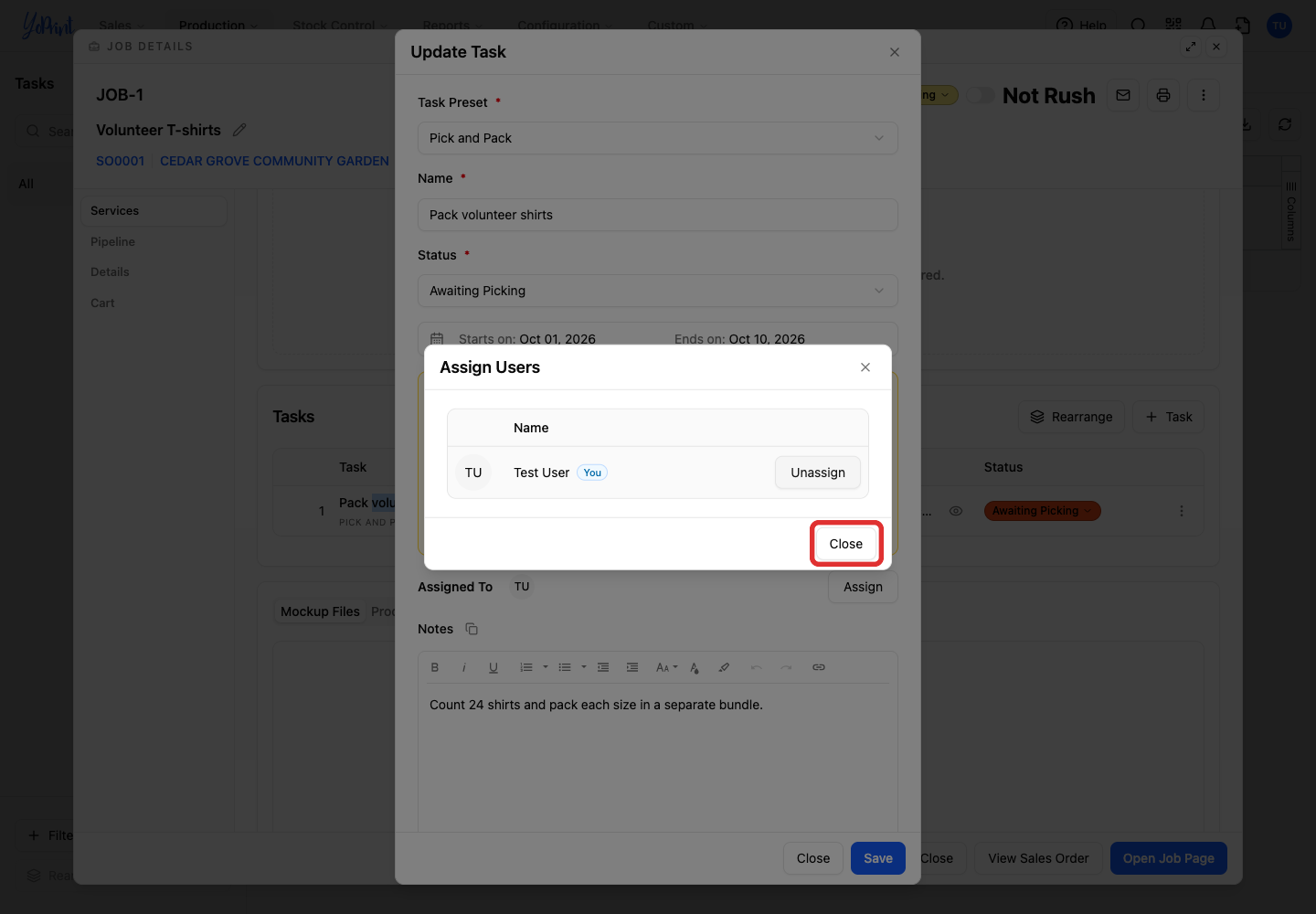Email the job using the envelope icon
This screenshot has height=914, width=1316.
[x=1123, y=95]
